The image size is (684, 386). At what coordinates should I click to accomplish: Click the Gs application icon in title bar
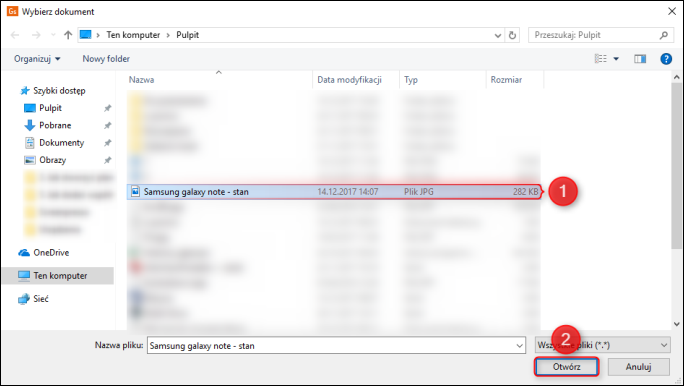pos(12,11)
